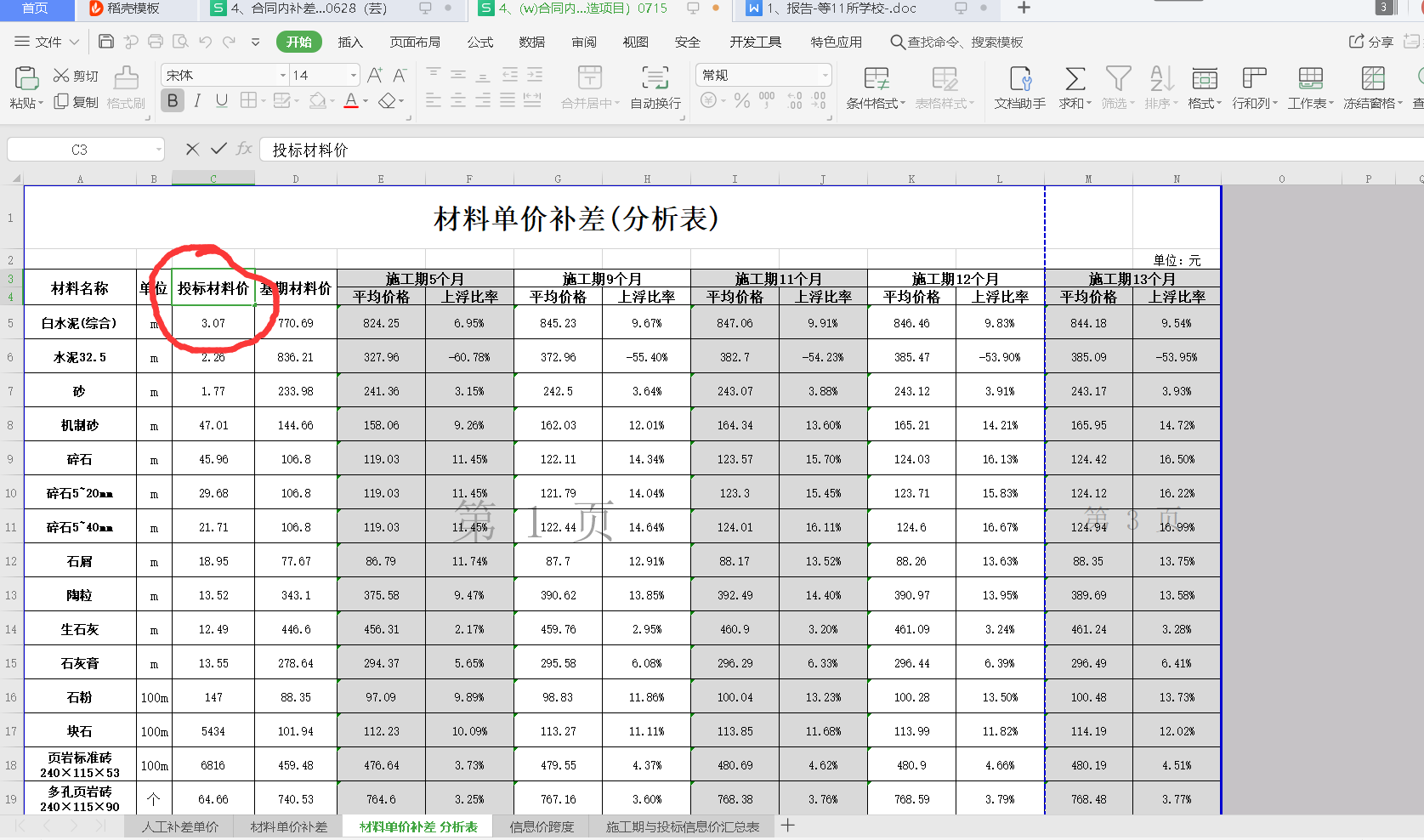Image resolution: width=1424 pixels, height=840 pixels.
Task: Switch to the 开发工具 ribbon tab
Action: tap(755, 42)
